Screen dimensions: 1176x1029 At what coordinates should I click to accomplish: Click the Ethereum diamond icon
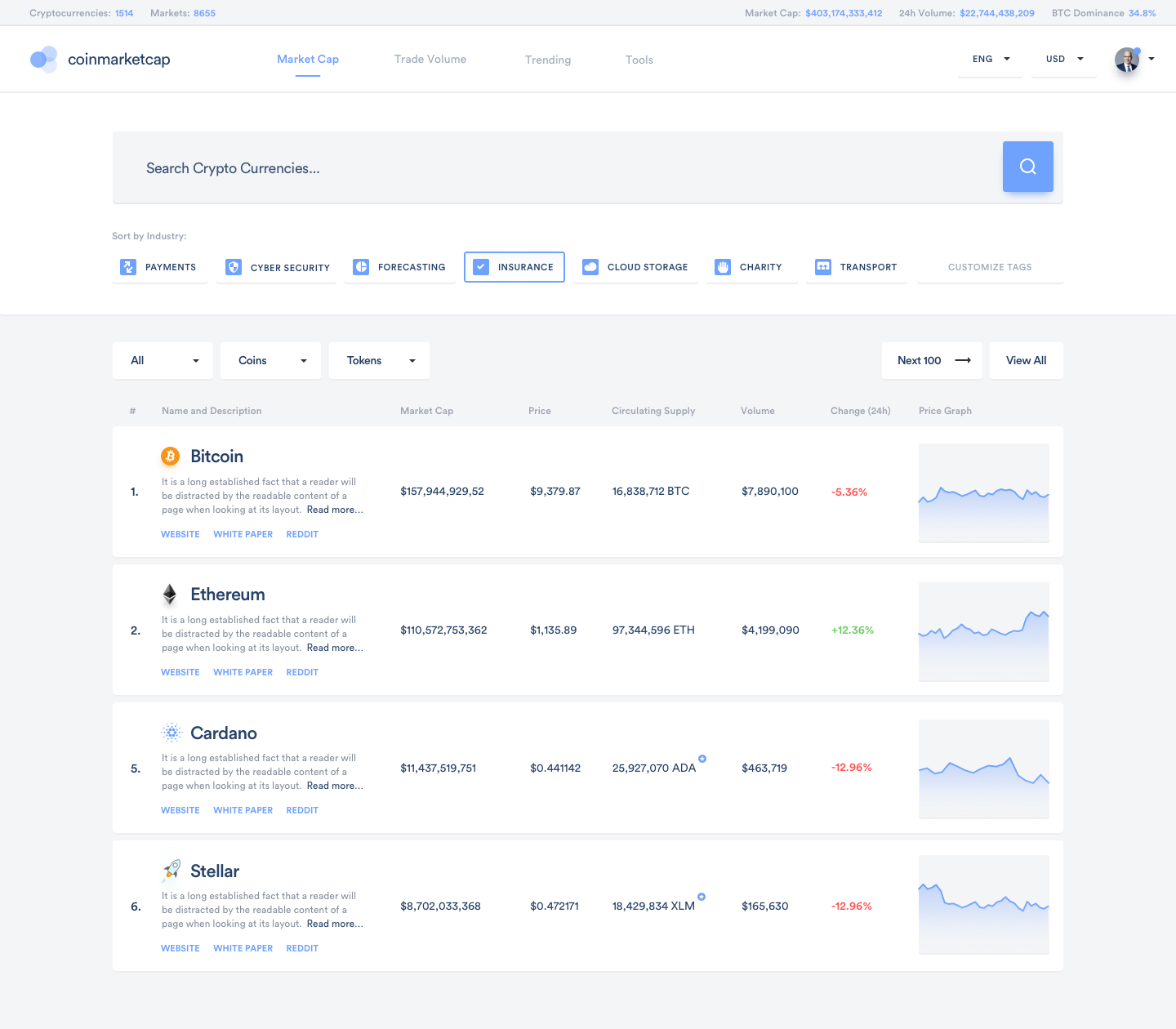(170, 594)
